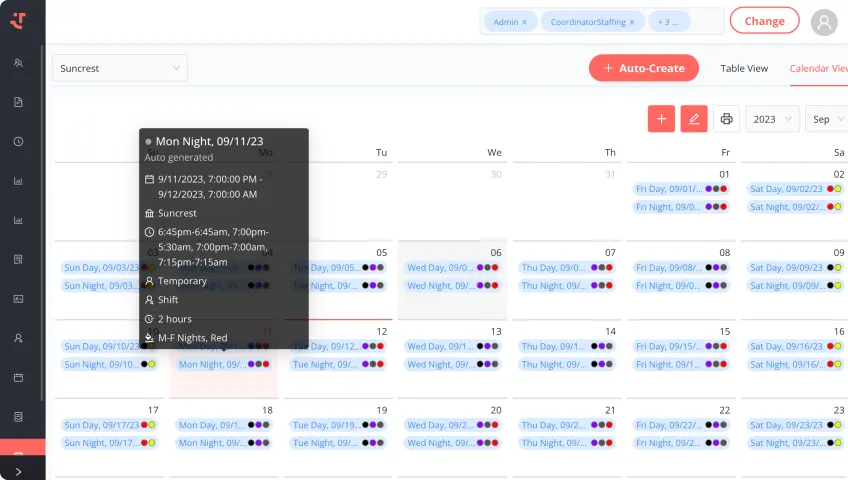Screen dimensions: 848x480
Task: Open Fri Night shift on the 22nd
Action: pos(681,443)
